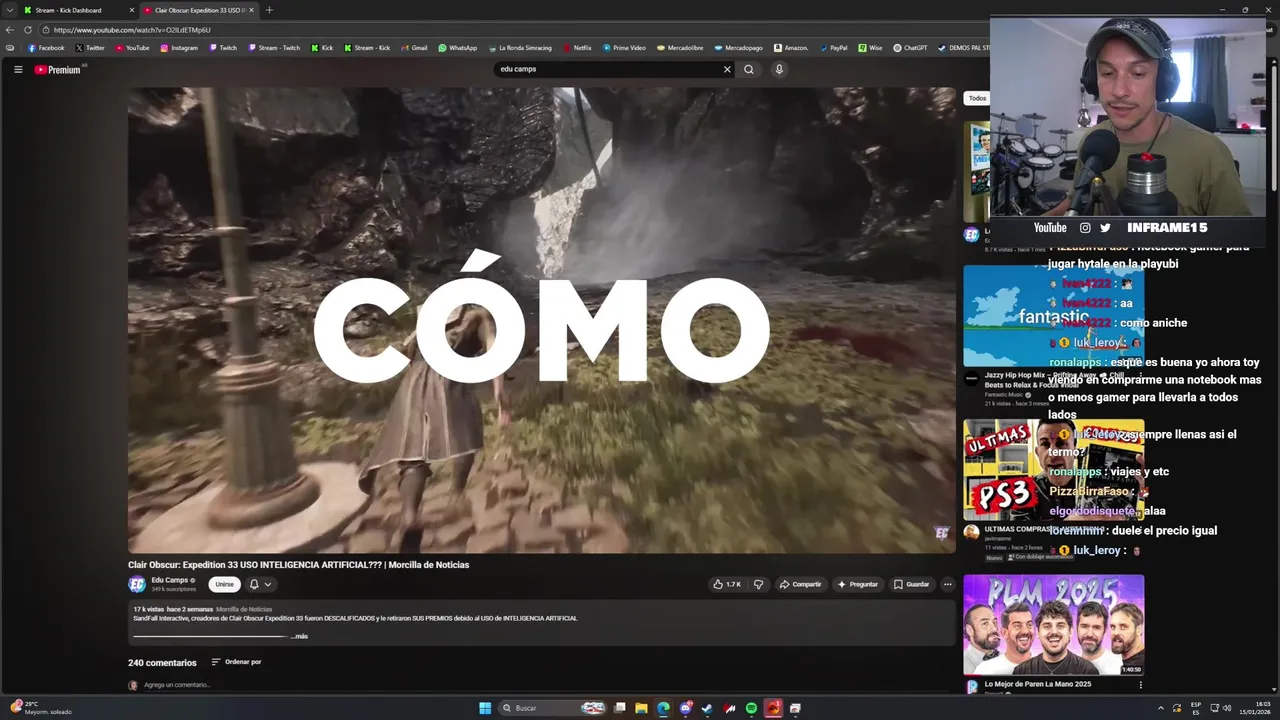This screenshot has width=1280, height=720.
Task: Start voice search with microphone icon
Action: [x=779, y=69]
